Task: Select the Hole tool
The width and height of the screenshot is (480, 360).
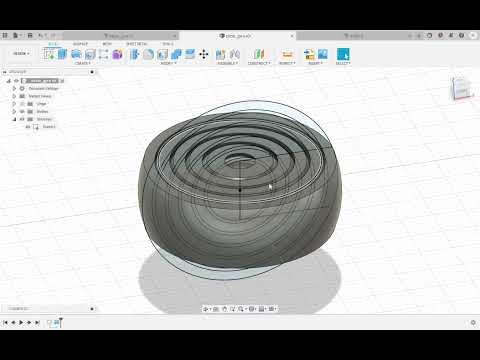Action: tap(90, 54)
